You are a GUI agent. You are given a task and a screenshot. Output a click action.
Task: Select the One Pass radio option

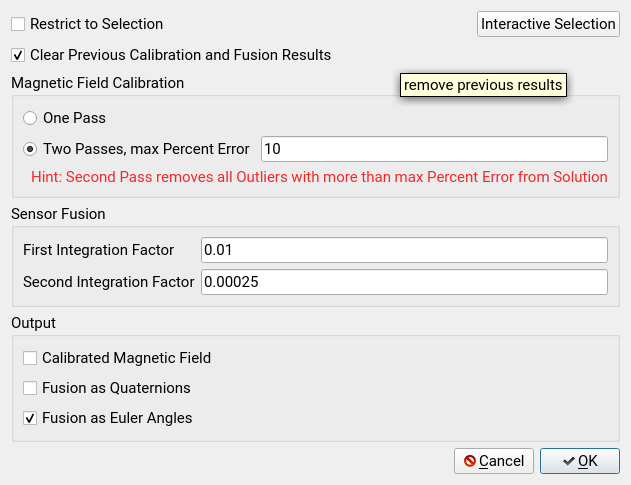[x=30, y=118]
